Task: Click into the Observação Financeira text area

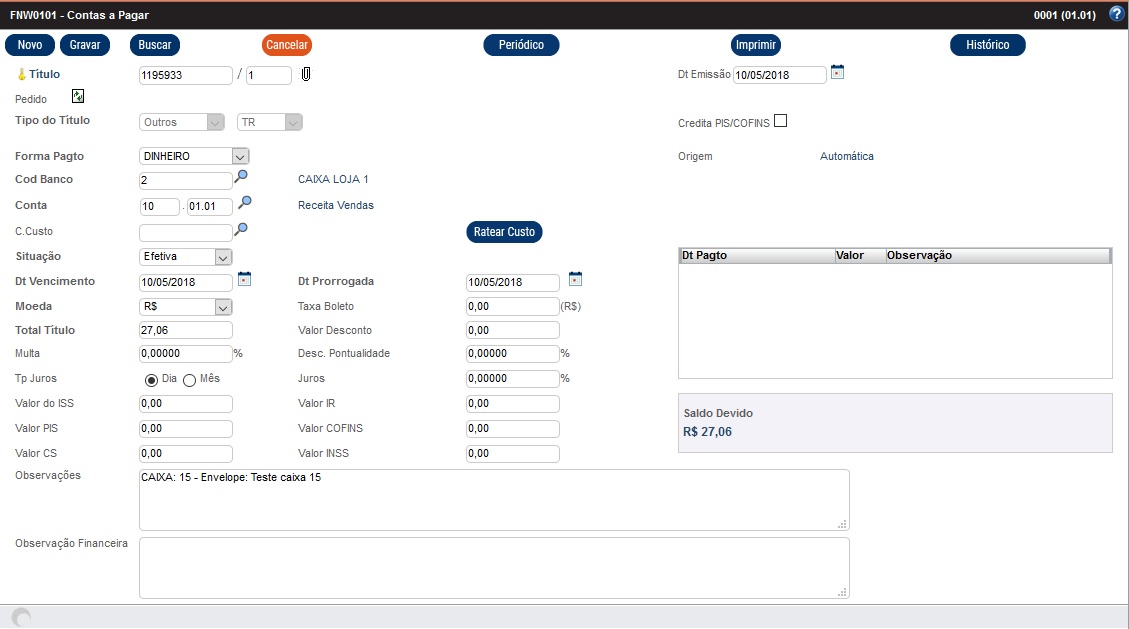Action: pos(494,567)
